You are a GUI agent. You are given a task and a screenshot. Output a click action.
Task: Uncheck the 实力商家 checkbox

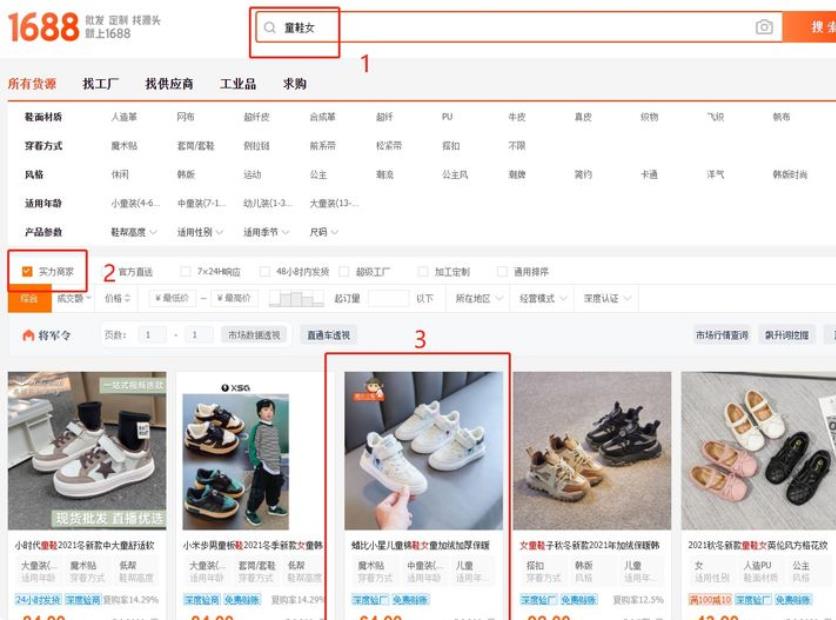[27, 271]
